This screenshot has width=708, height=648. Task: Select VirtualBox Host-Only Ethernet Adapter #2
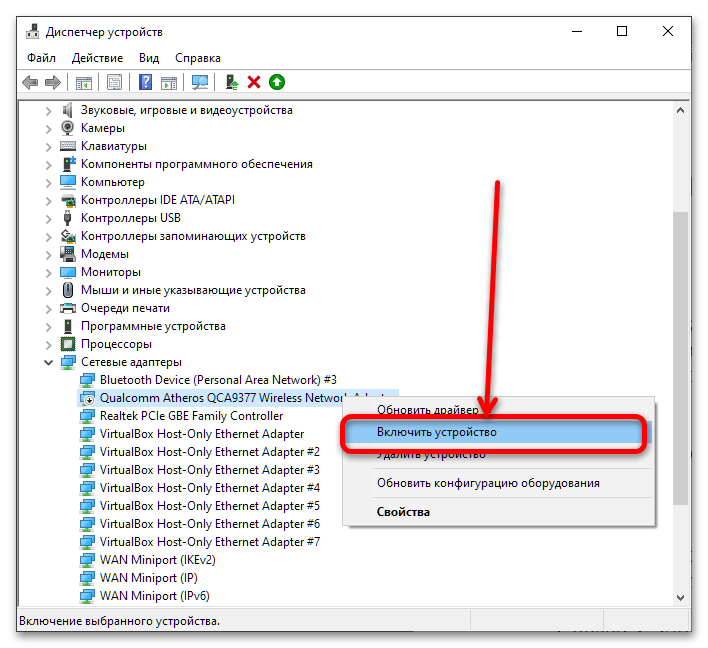(x=210, y=452)
